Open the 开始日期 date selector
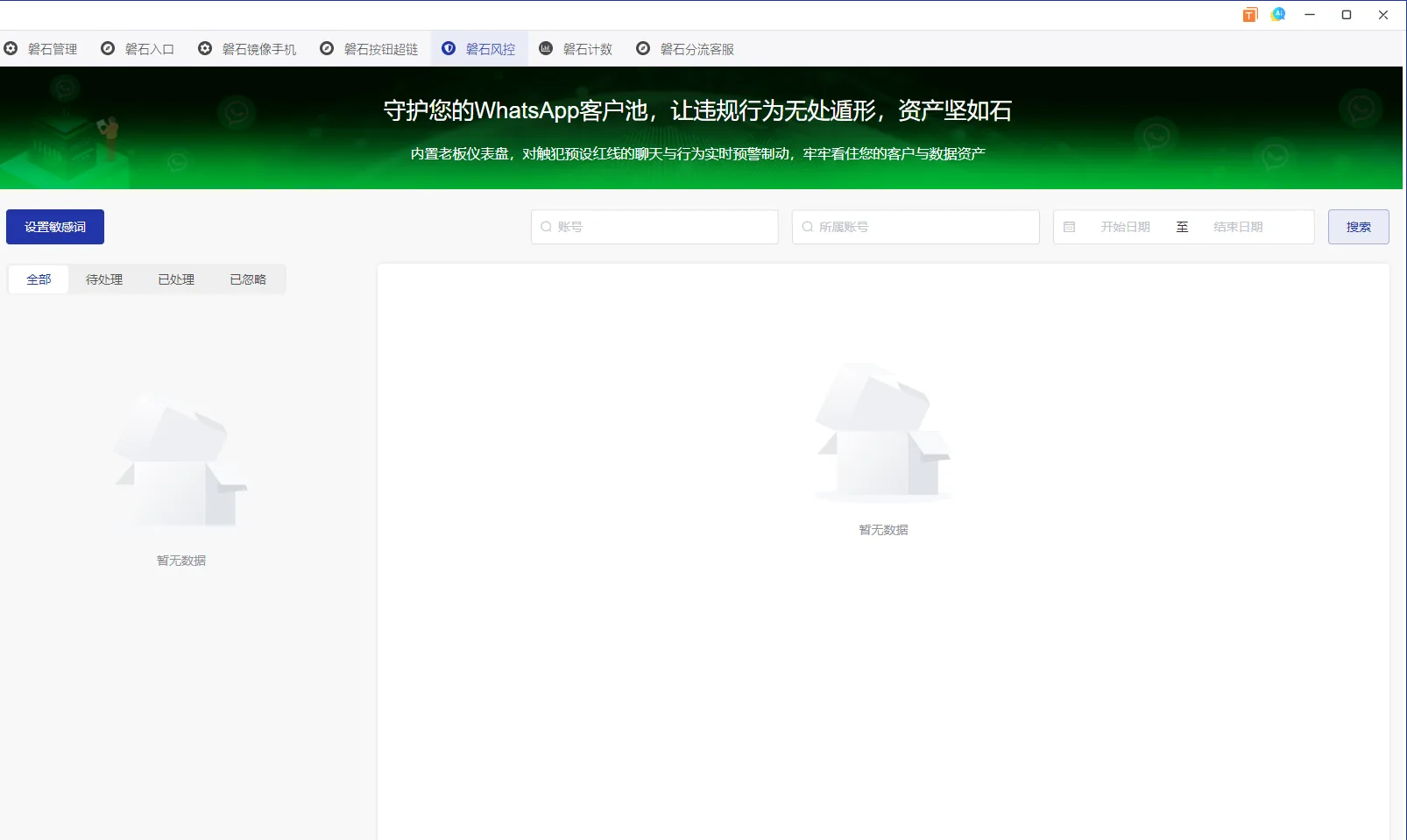 pos(1124,226)
